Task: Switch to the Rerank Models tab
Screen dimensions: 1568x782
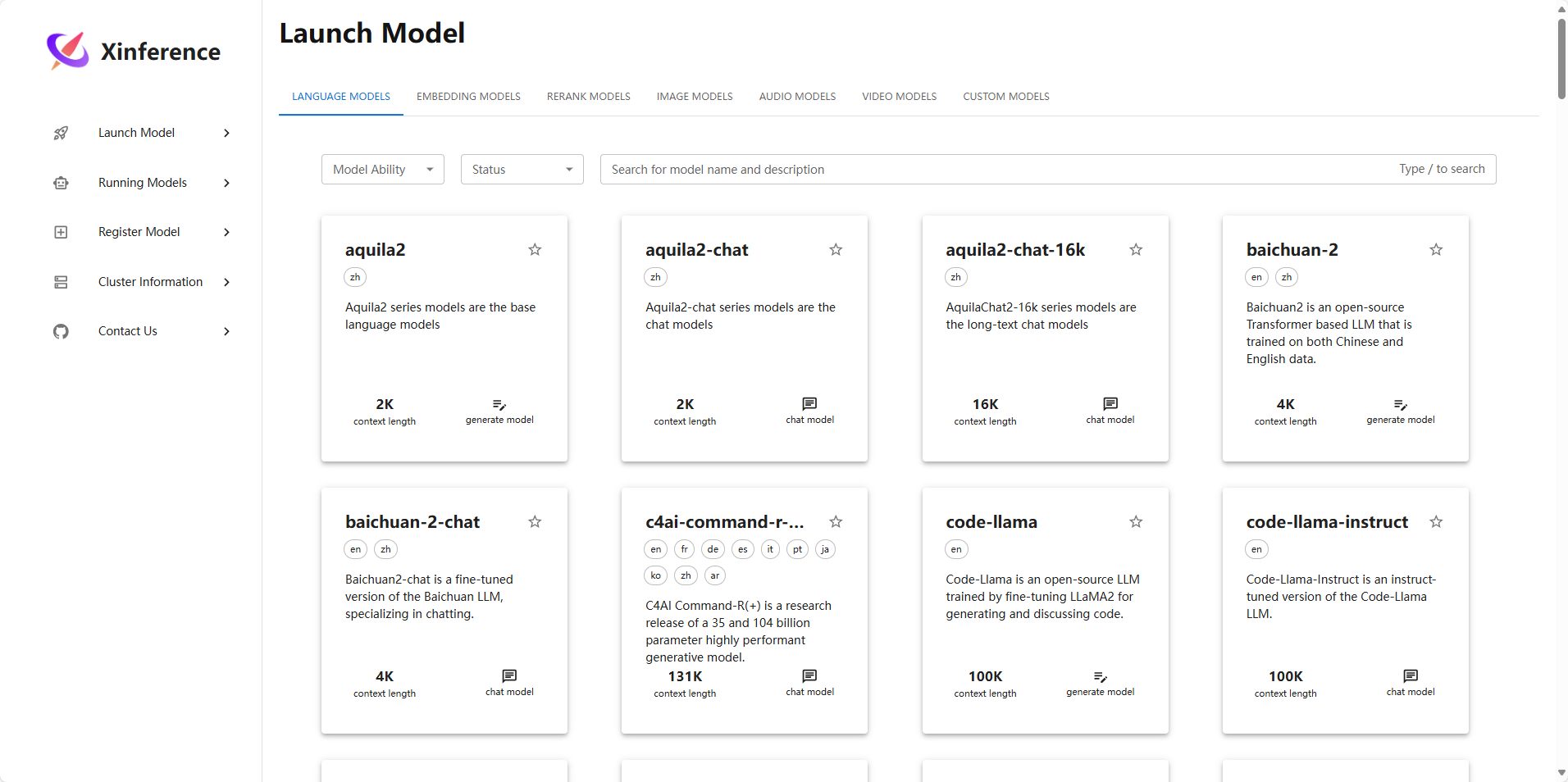Action: point(589,97)
